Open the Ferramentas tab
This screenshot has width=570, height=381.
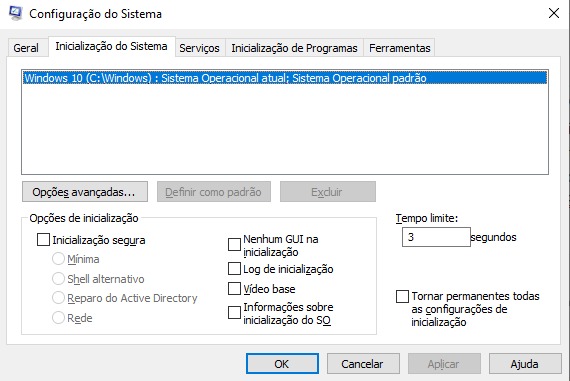pos(400,48)
